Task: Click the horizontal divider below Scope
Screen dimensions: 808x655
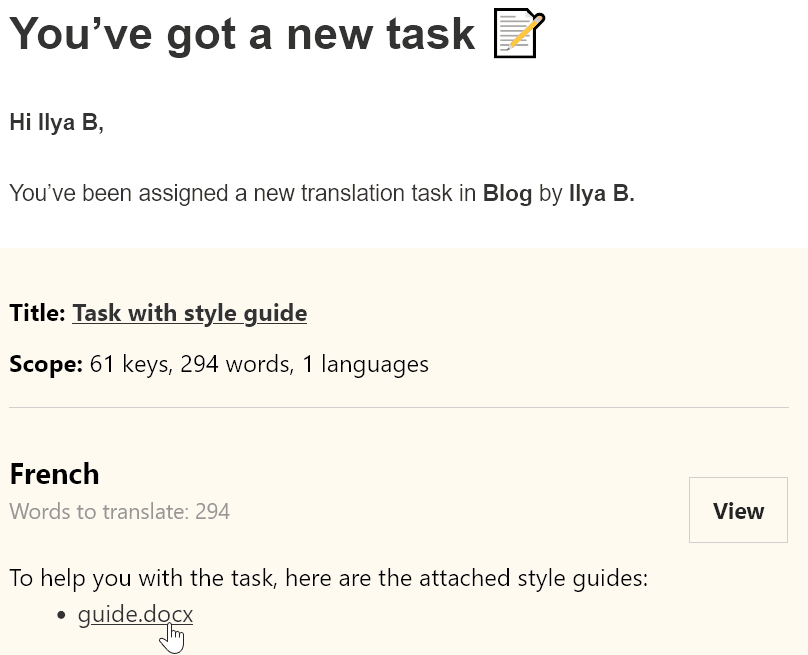Action: 398,408
